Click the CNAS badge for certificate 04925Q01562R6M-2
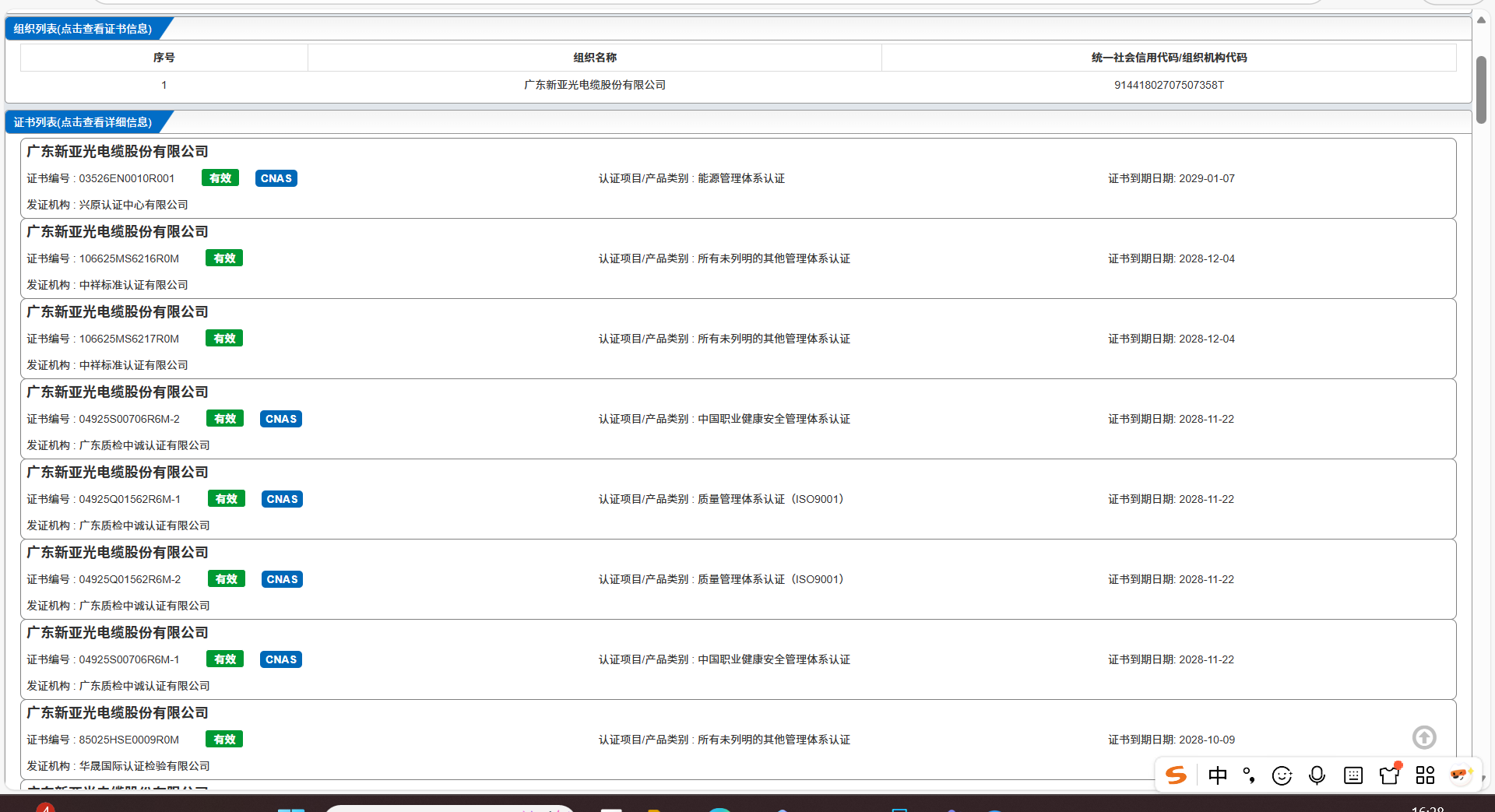Viewport: 1495px width, 812px height. (282, 579)
